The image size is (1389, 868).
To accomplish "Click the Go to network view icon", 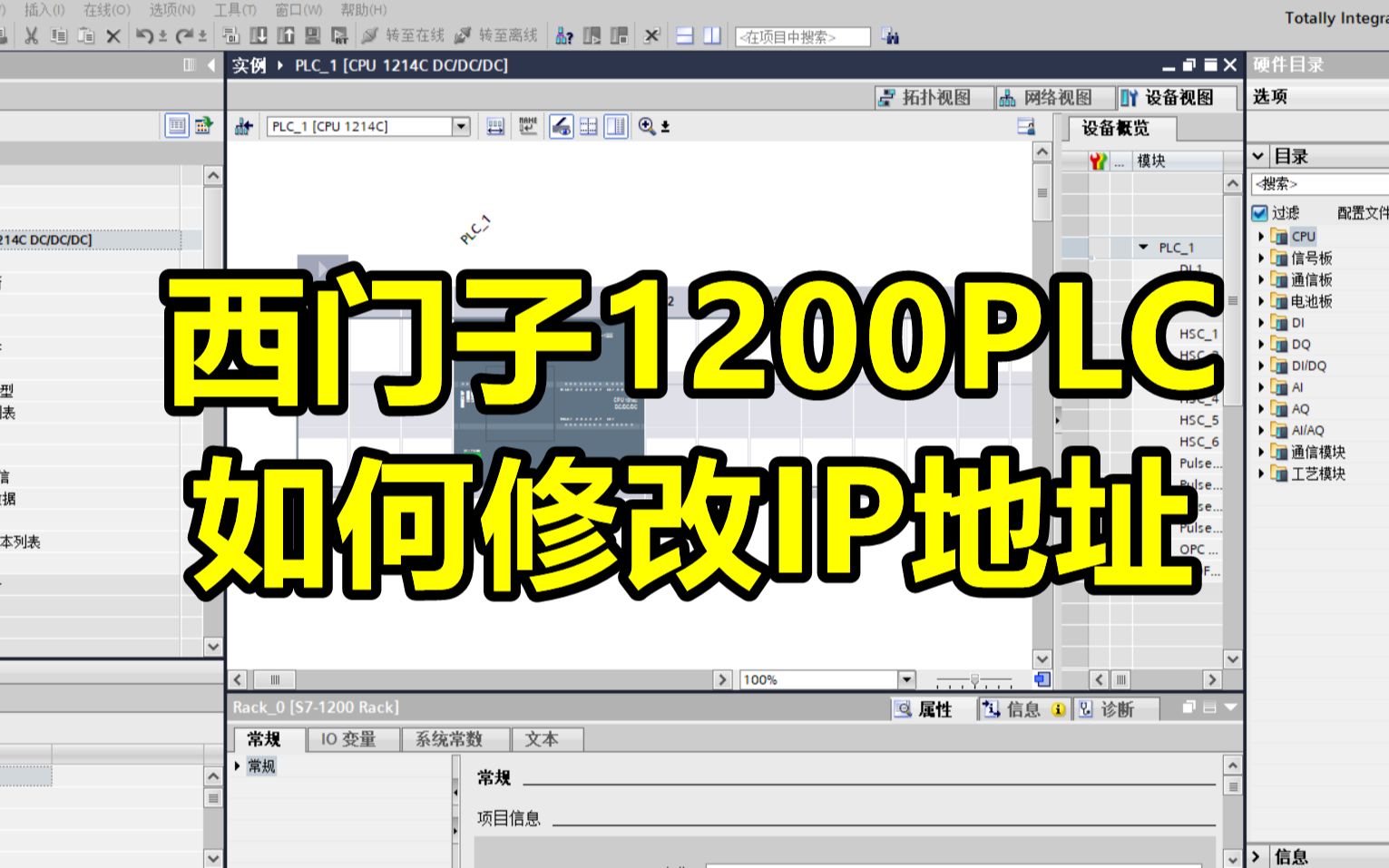I will [243, 126].
